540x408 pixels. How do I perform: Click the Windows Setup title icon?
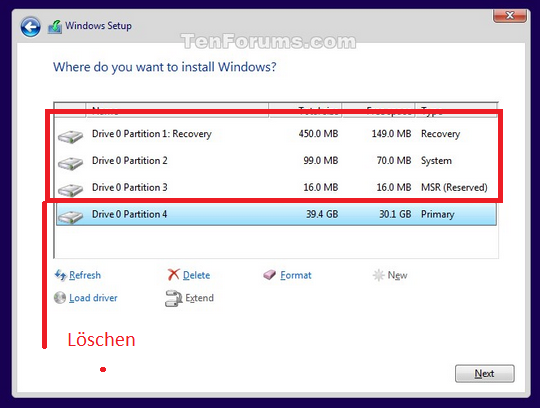tap(55, 27)
